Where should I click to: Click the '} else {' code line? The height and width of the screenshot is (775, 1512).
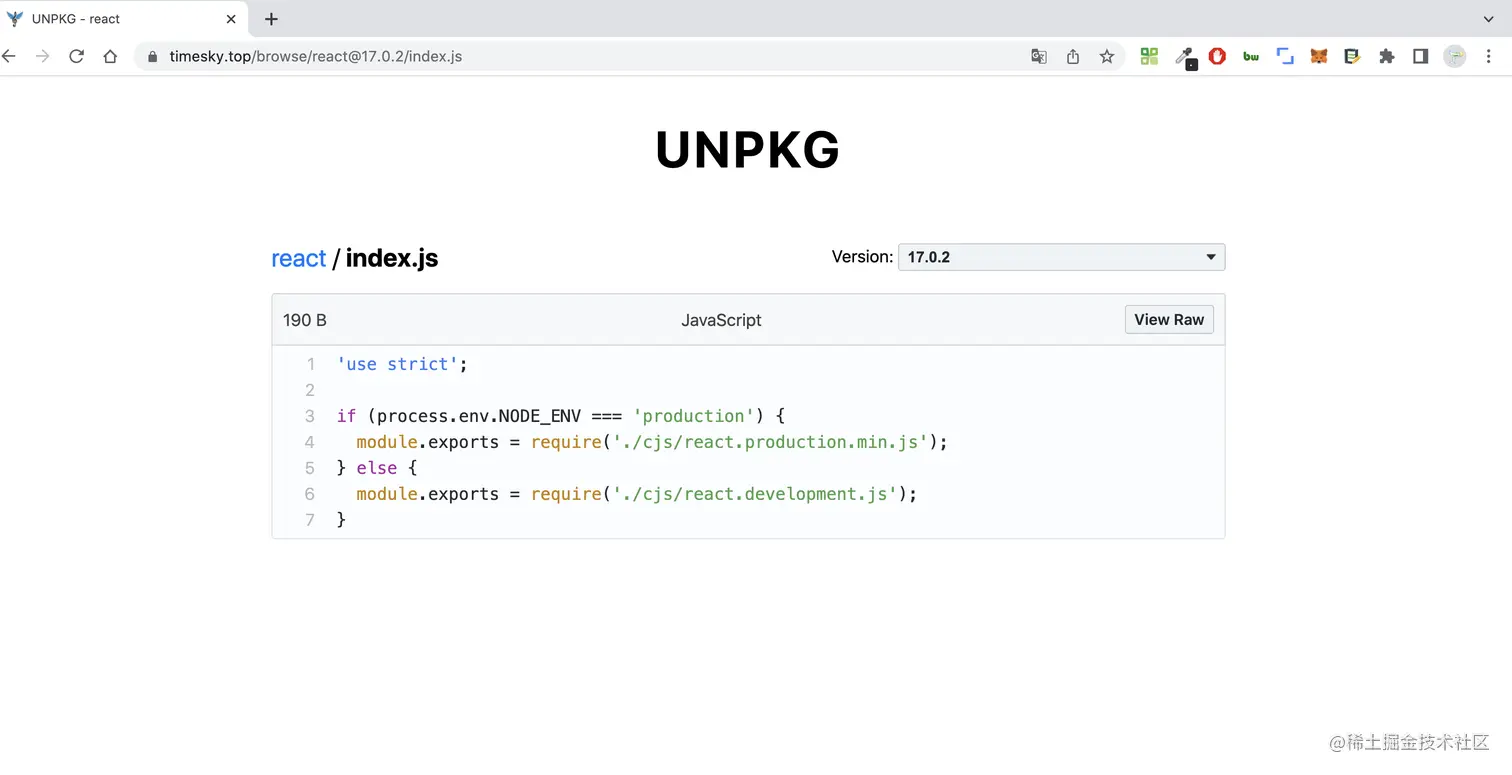tap(377, 468)
